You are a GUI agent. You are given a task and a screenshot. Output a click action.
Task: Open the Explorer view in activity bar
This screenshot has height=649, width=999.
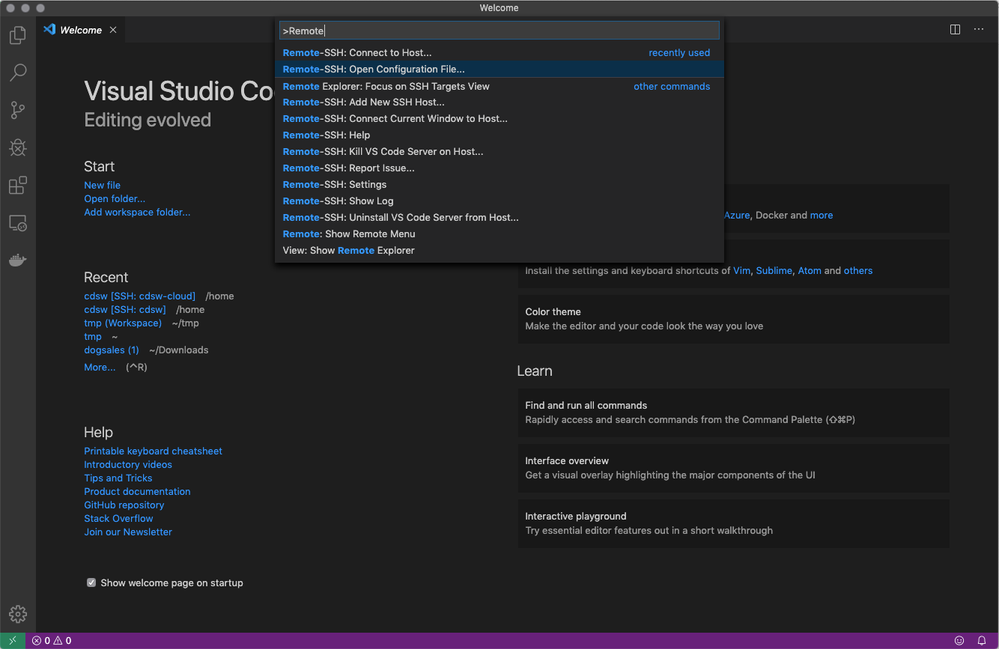coord(18,34)
